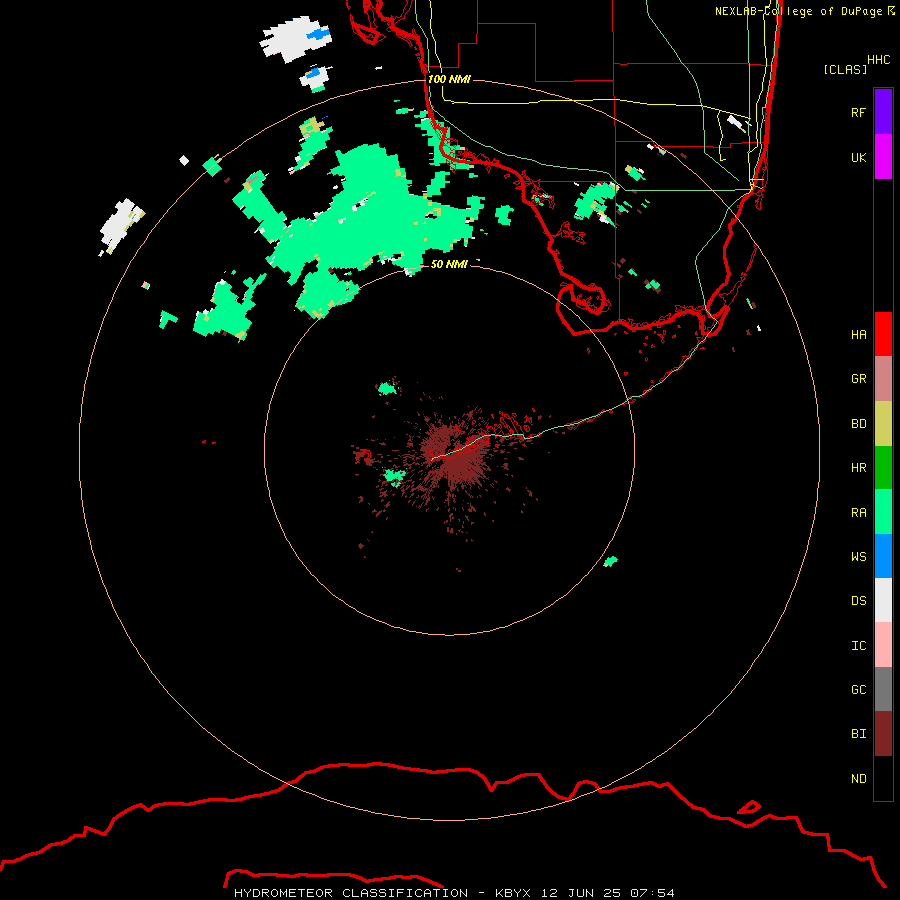Click the small green rain cell southeast near 50 NMI ring
The height and width of the screenshot is (900, 900).
[610, 561]
